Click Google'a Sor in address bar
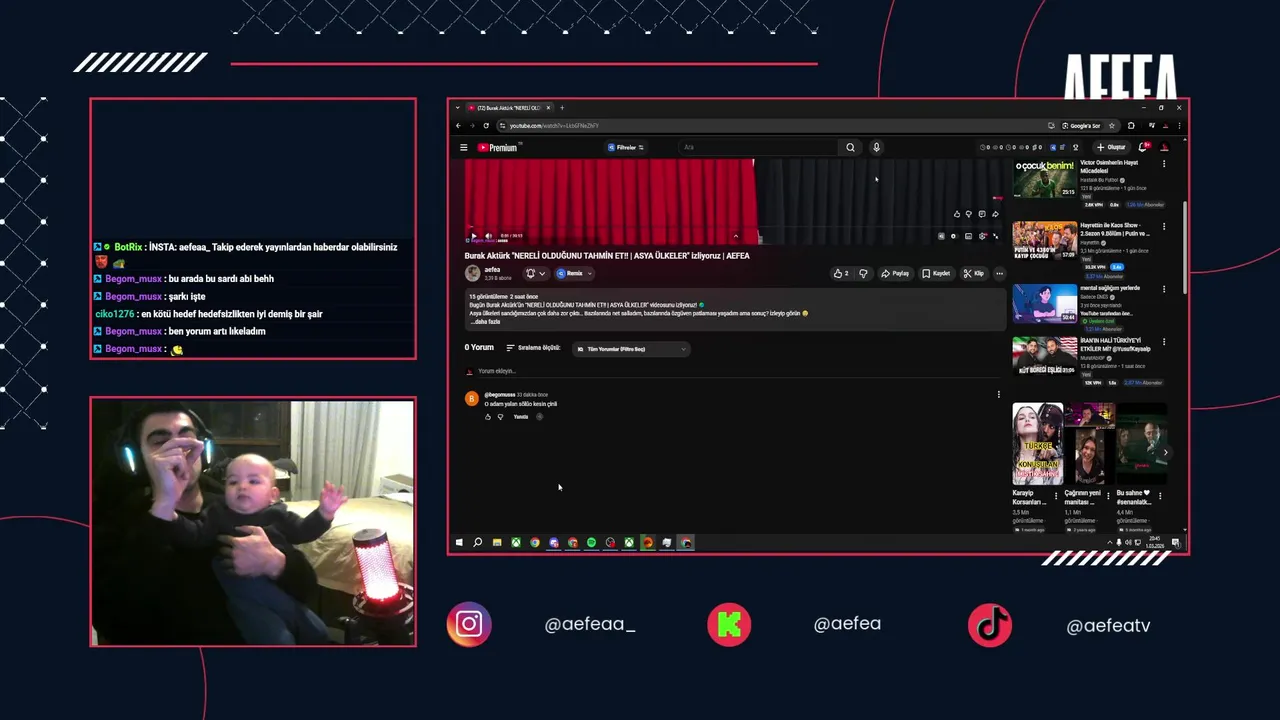The image size is (1280, 720). click(1081, 126)
